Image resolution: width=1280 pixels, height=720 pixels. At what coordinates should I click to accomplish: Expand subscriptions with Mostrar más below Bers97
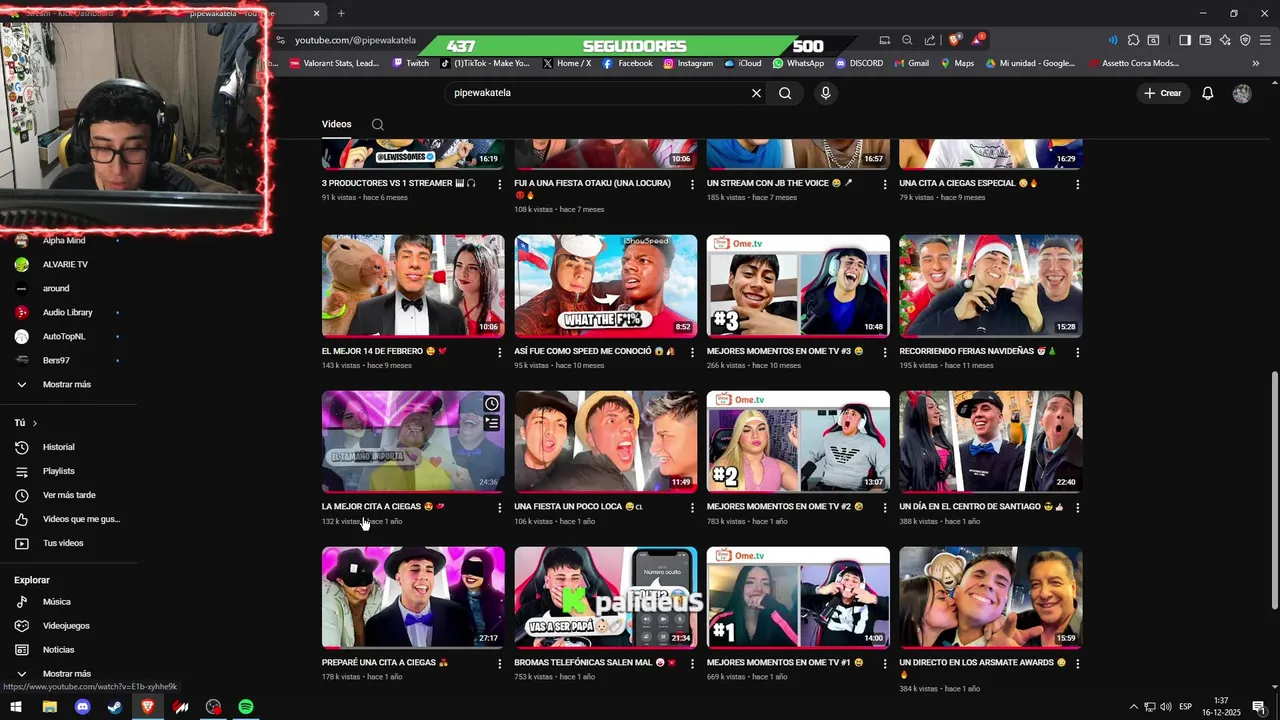pyautogui.click(x=68, y=384)
